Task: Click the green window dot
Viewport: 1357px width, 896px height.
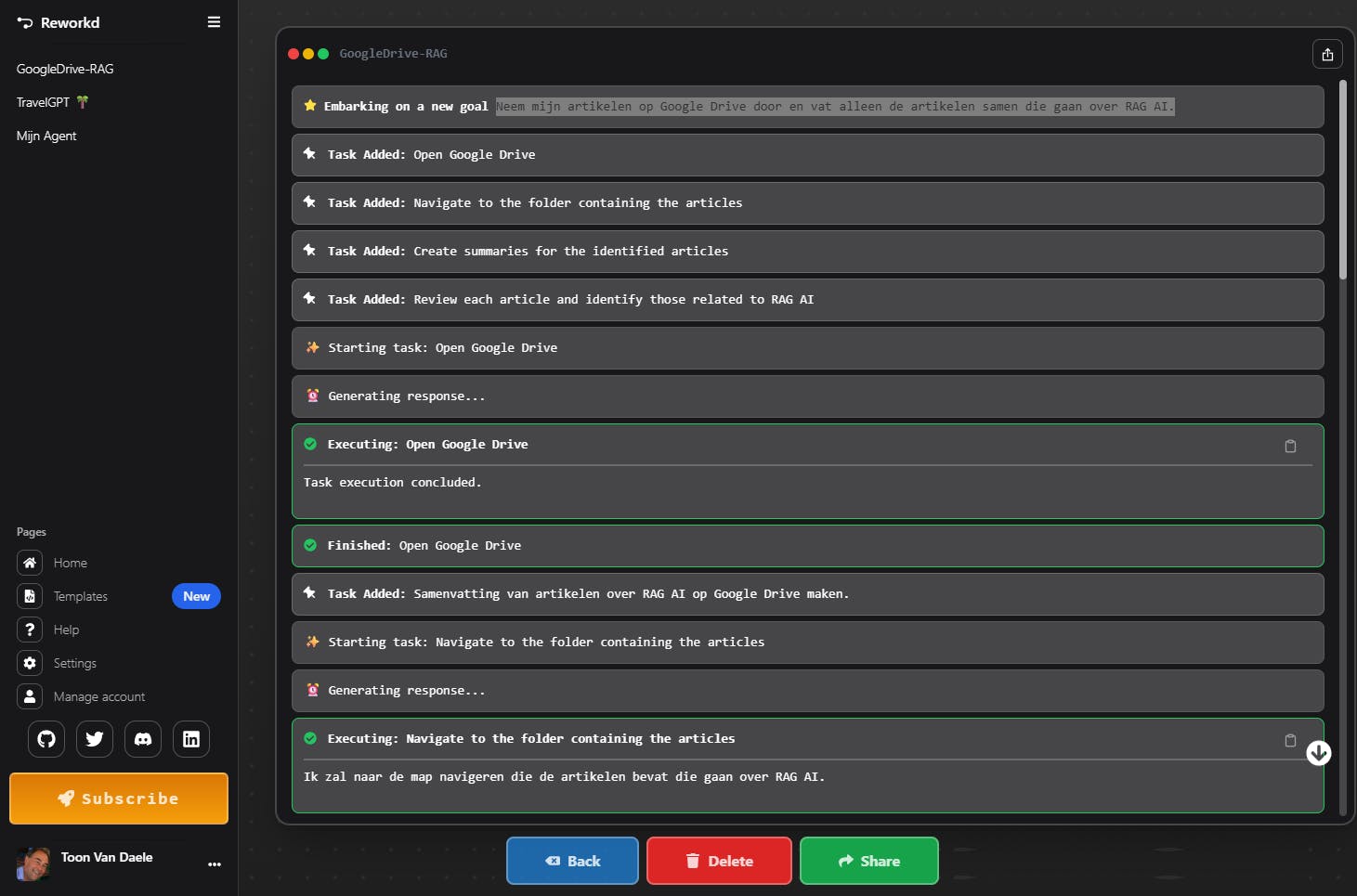Action: click(x=323, y=54)
